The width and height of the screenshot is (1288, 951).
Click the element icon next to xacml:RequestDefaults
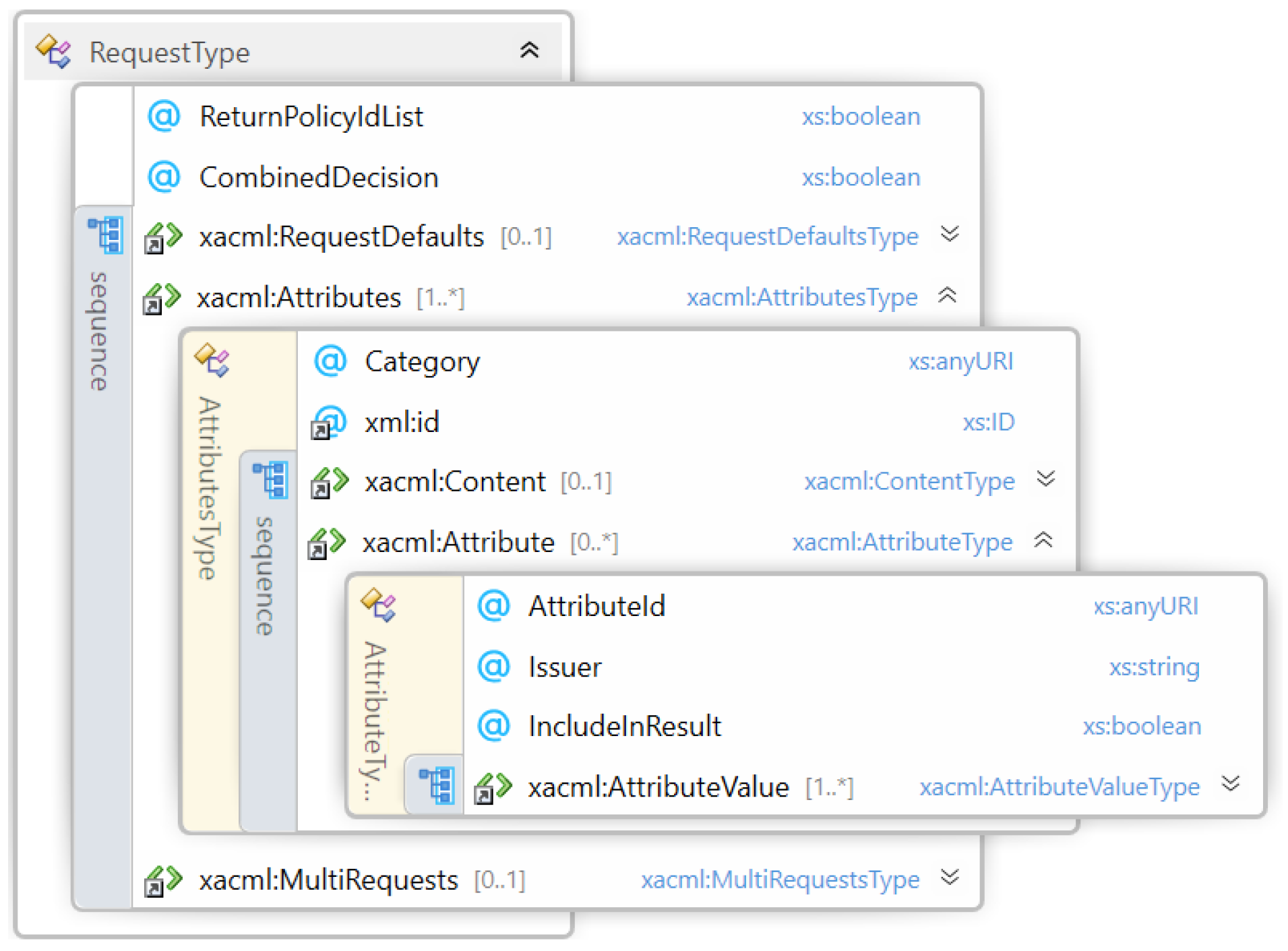[x=163, y=237]
